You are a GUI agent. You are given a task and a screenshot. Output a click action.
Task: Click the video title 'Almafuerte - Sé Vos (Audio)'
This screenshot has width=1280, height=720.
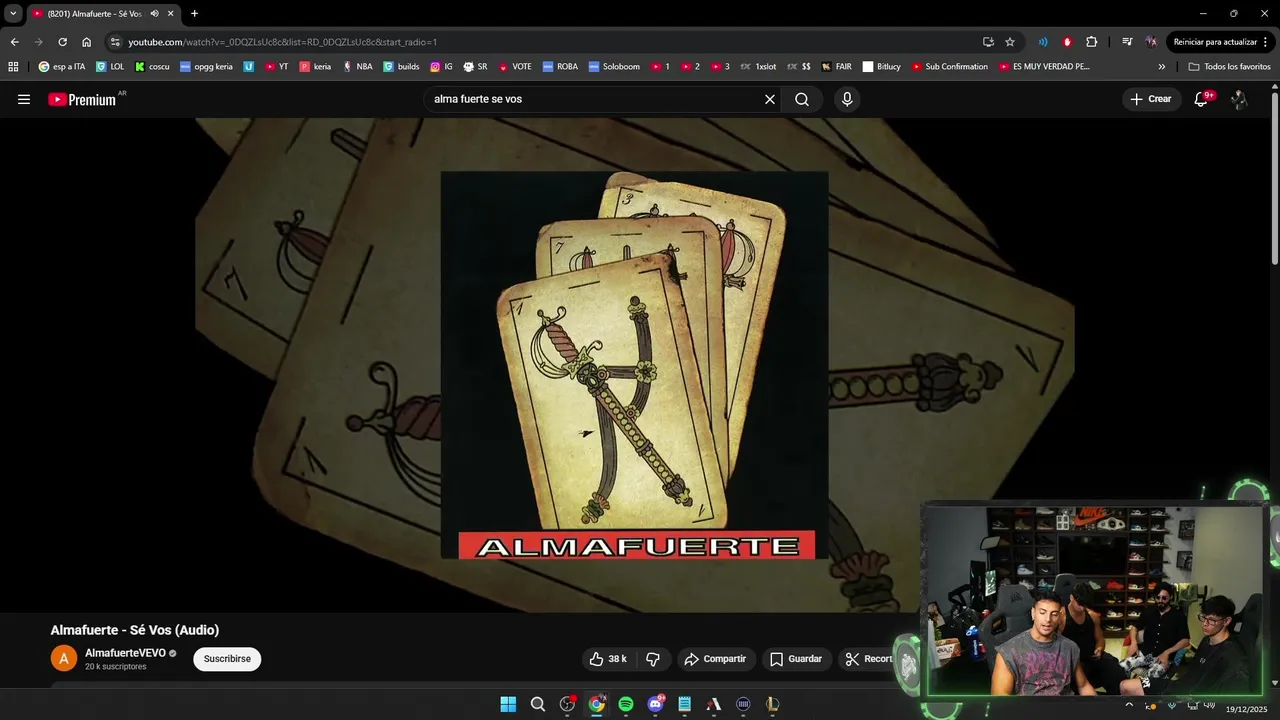[135, 630]
